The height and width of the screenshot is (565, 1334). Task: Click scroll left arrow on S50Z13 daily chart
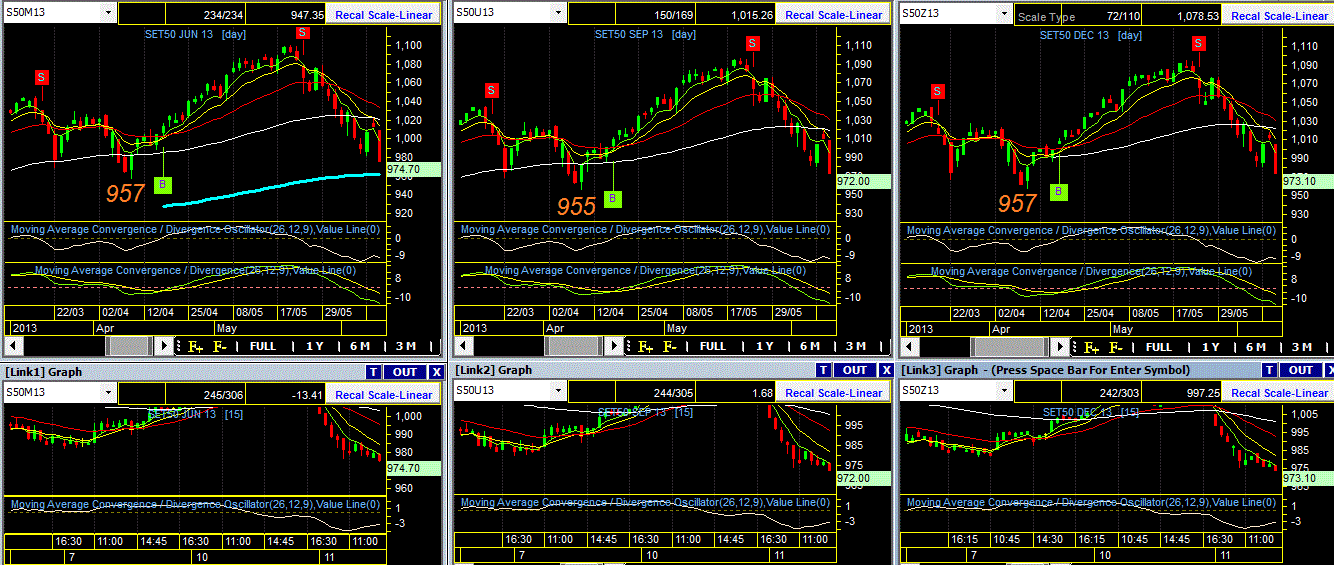908,346
